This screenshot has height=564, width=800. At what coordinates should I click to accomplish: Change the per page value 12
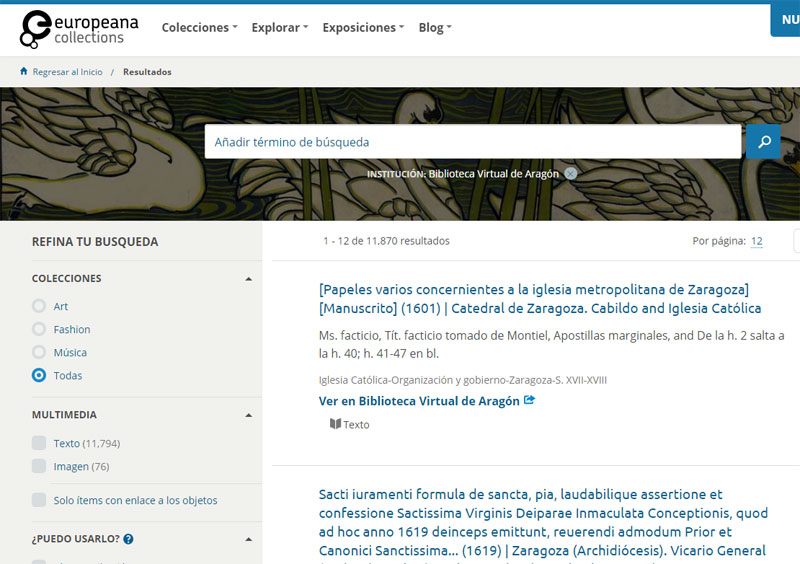(x=757, y=241)
